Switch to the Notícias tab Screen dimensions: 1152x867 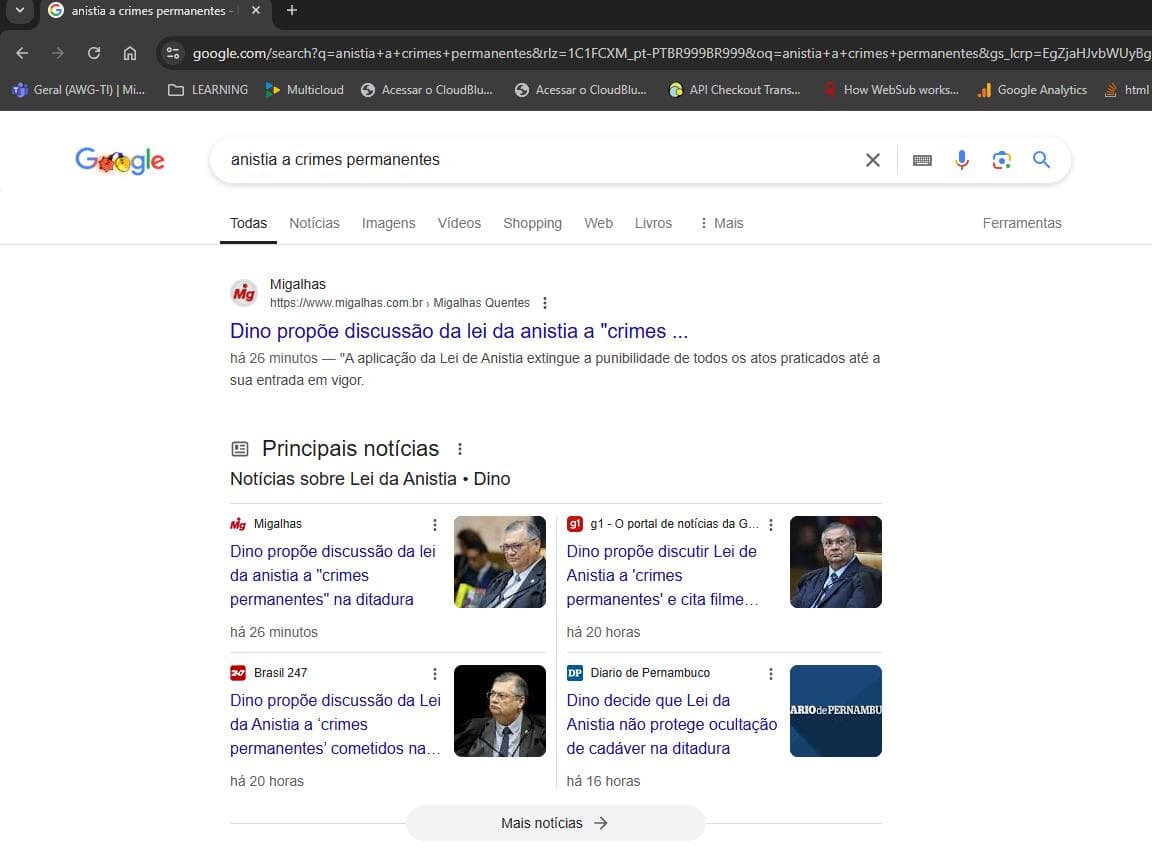(314, 223)
